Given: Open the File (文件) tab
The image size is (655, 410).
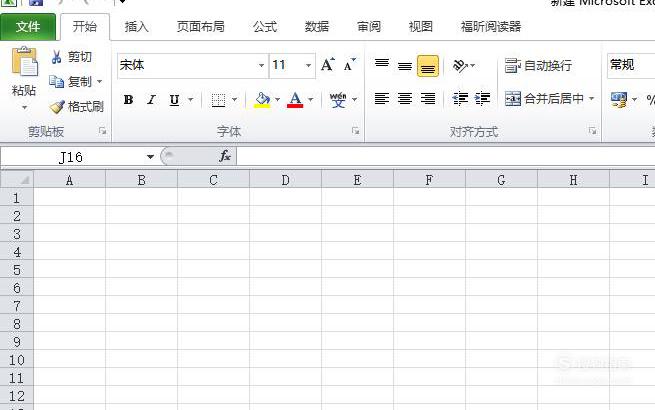Looking at the screenshot, I should (x=28, y=27).
